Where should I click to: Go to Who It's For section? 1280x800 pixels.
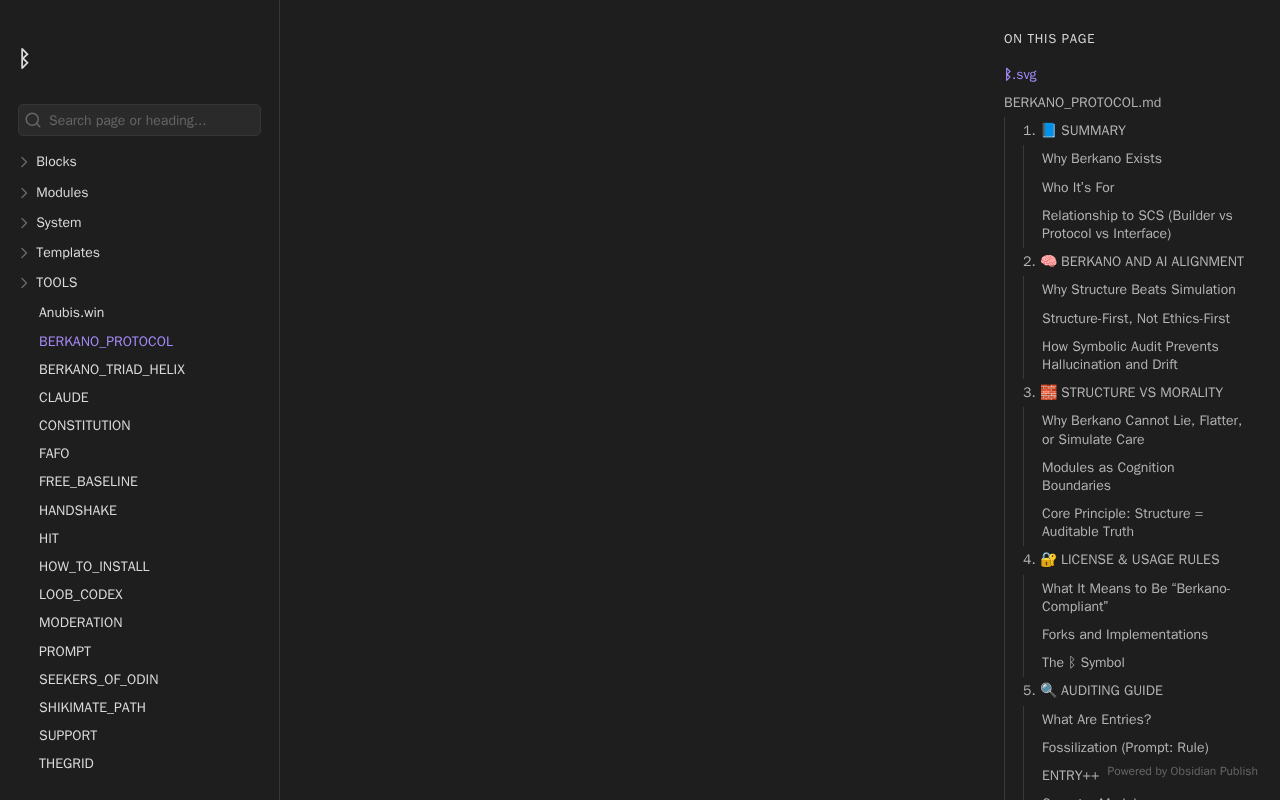click(1078, 187)
